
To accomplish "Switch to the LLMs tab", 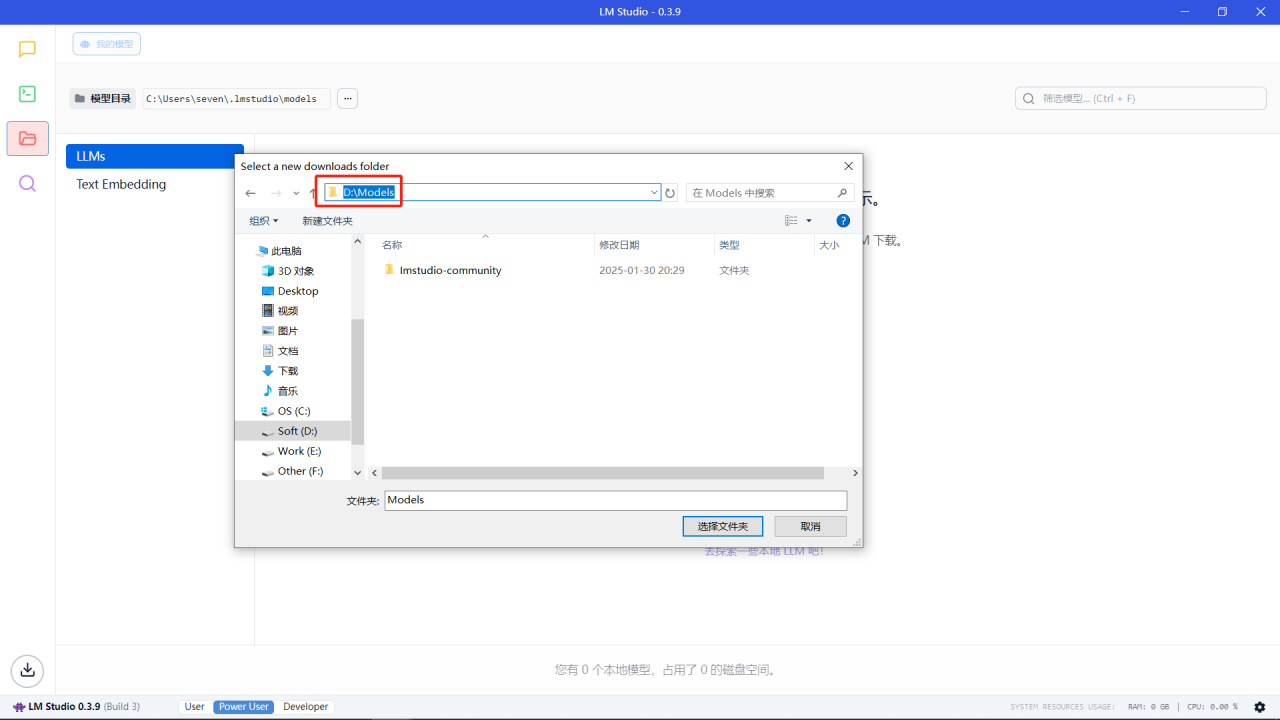I will (155, 156).
